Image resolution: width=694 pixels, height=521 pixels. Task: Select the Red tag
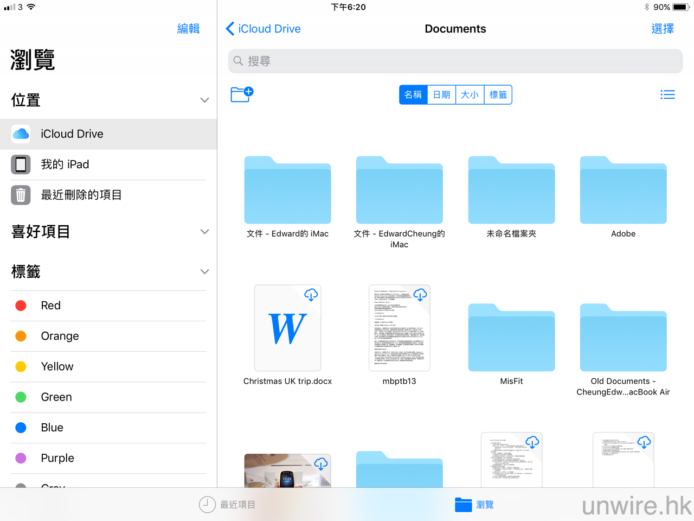(x=50, y=306)
